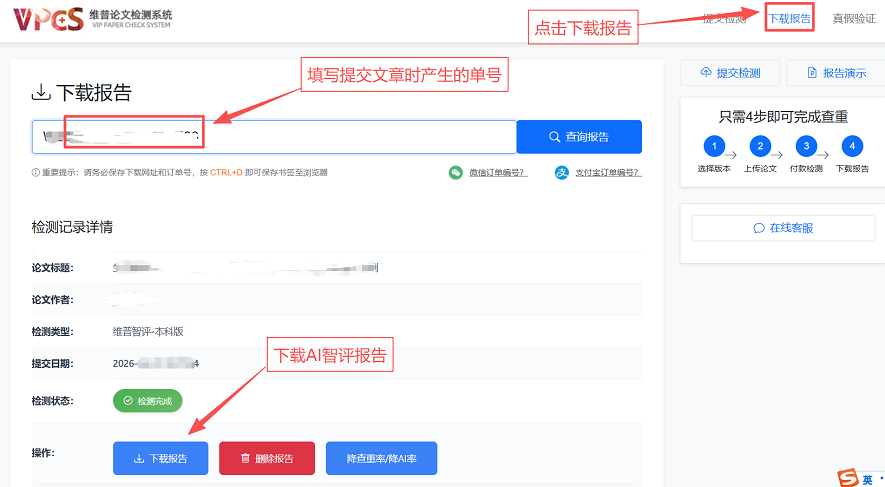Select step 4 下载报告 circle
The image size is (885, 487).
point(852,147)
